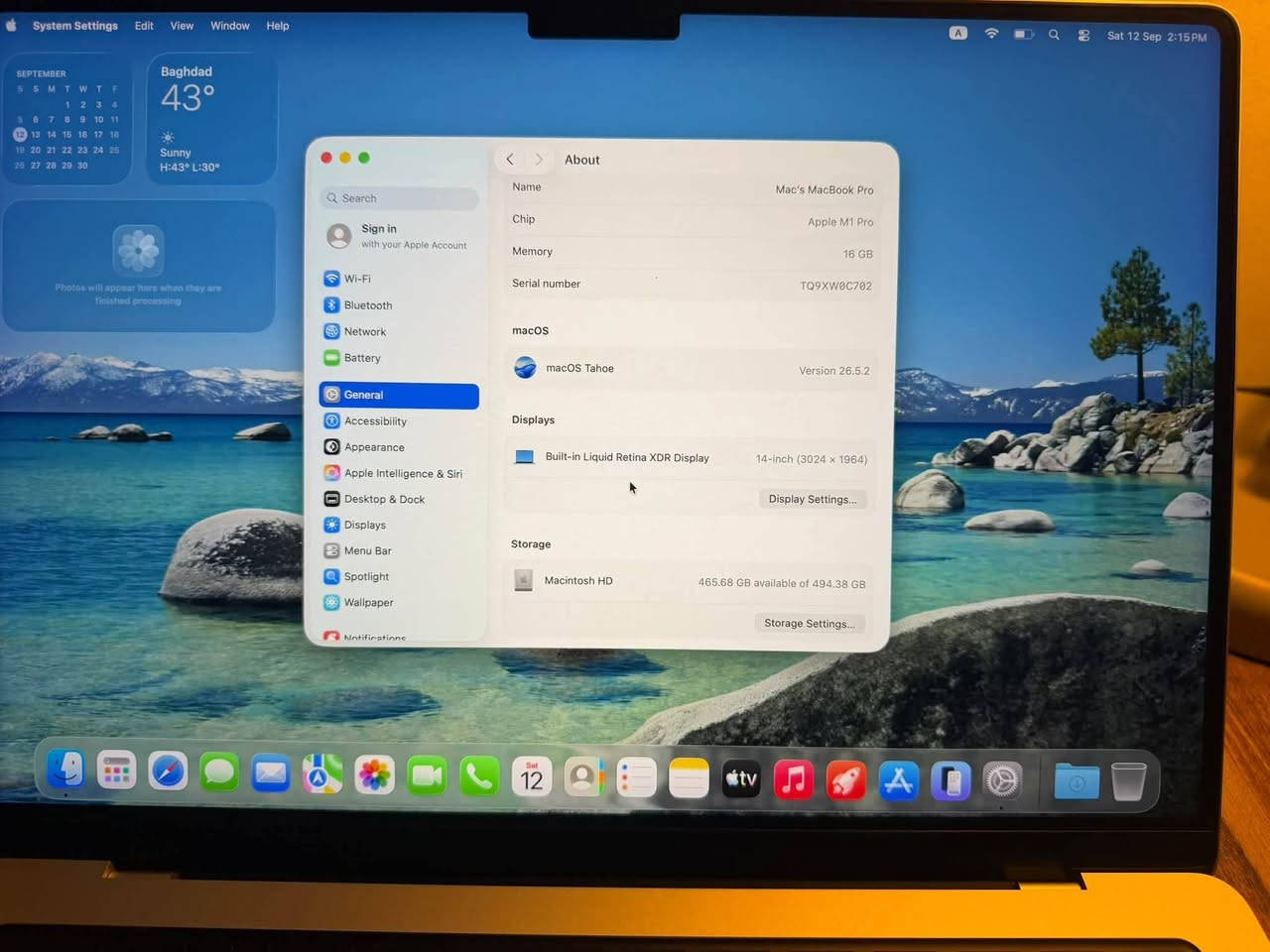Click the battery status icon in the menu bar
Viewport: 1270px width, 952px height.
click(1023, 34)
